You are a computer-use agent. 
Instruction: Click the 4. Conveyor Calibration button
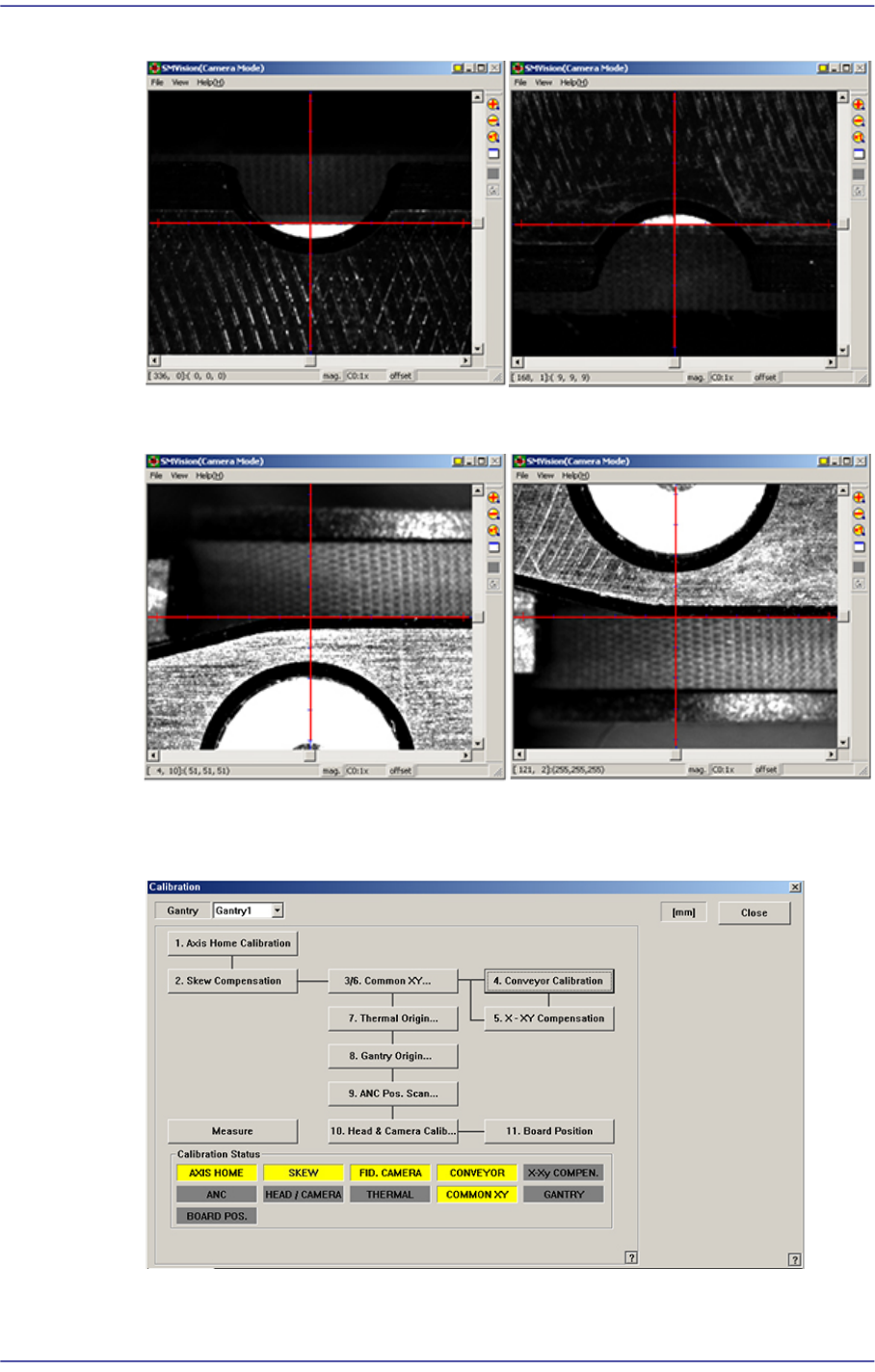(548, 981)
